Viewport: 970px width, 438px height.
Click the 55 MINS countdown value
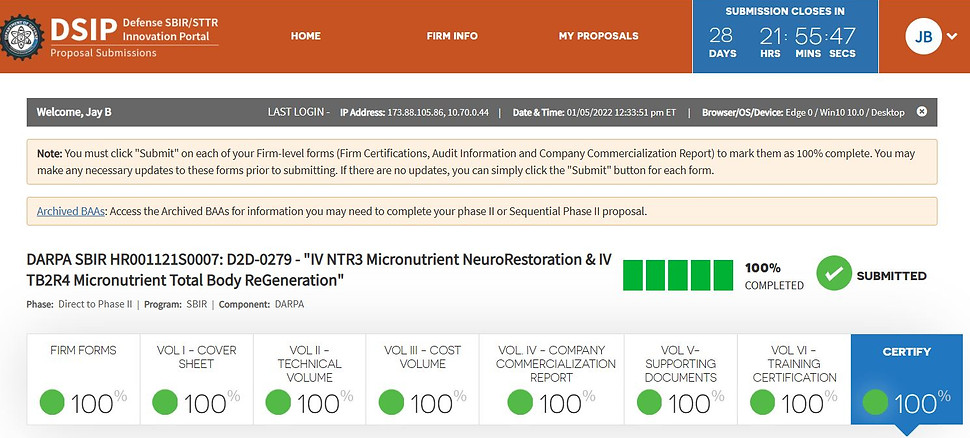(x=808, y=42)
